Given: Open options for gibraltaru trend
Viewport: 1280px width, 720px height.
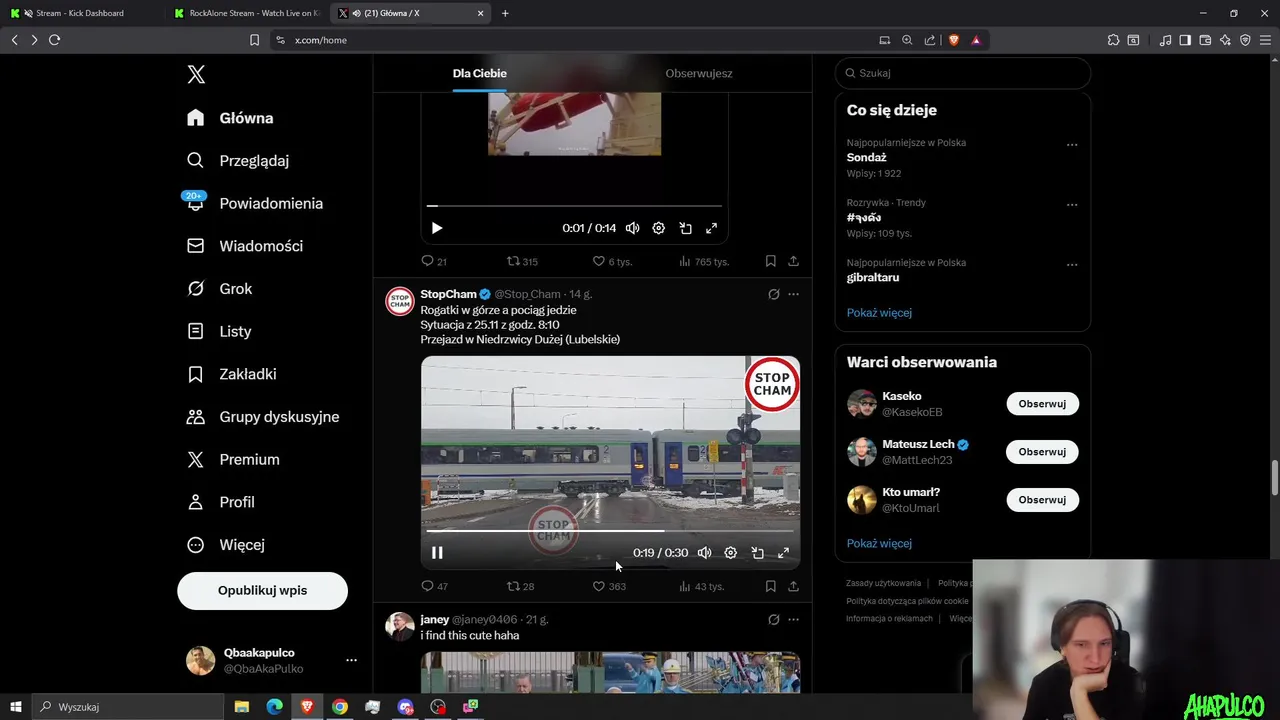Looking at the screenshot, I should (x=1072, y=264).
